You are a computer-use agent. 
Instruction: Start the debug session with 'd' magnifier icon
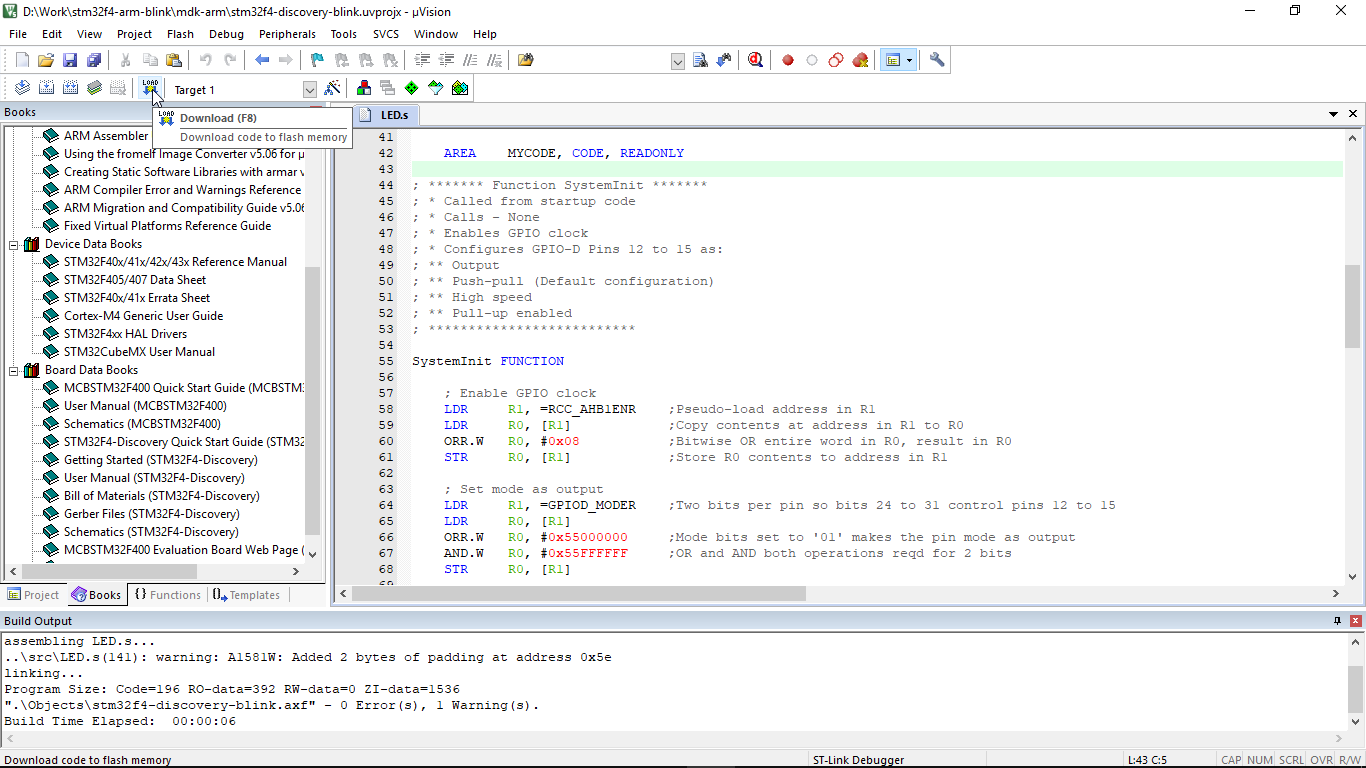click(x=755, y=60)
